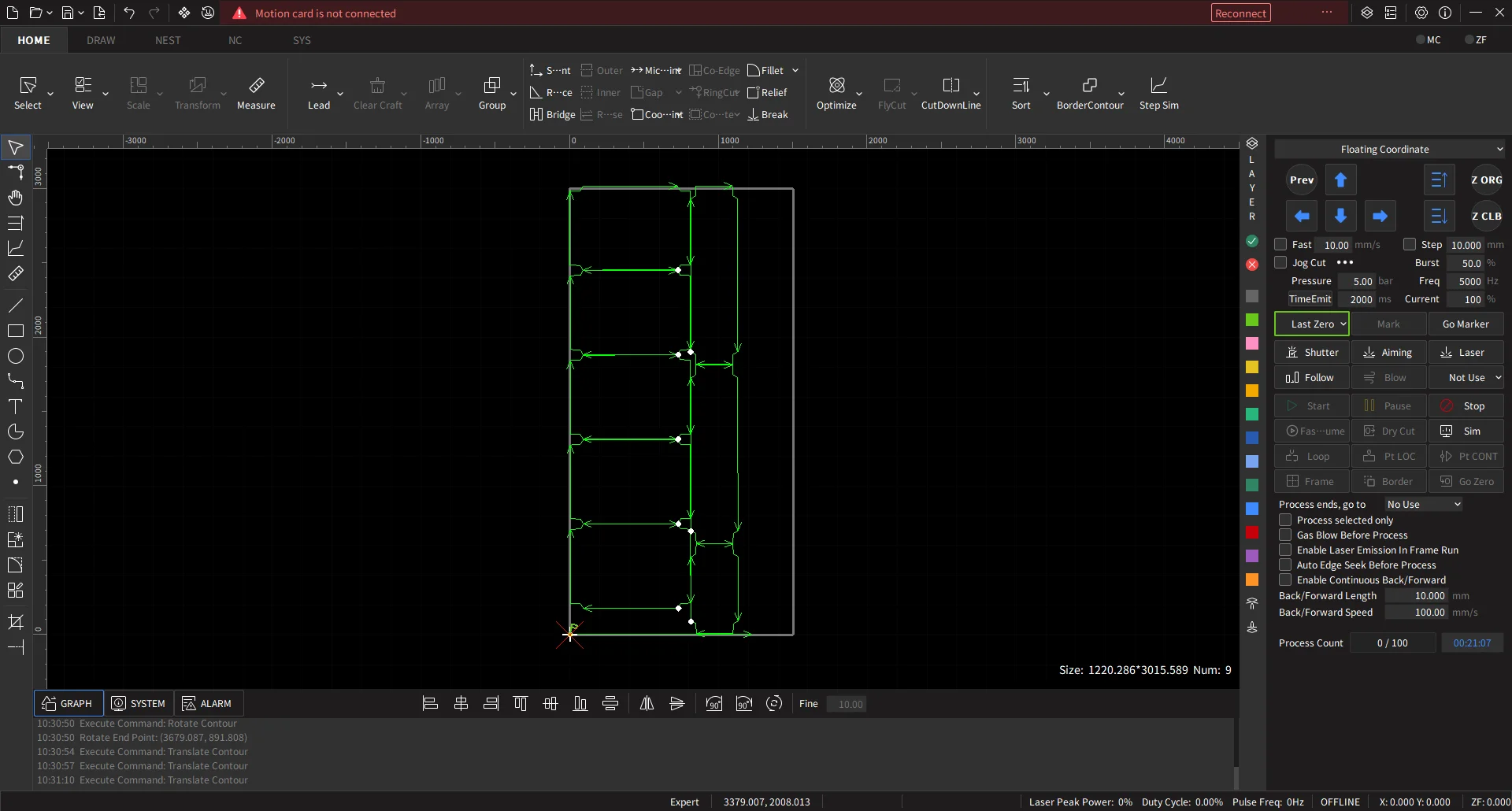This screenshot has width=1512, height=811.
Task: Click the blue jog up arrow
Action: click(1340, 180)
